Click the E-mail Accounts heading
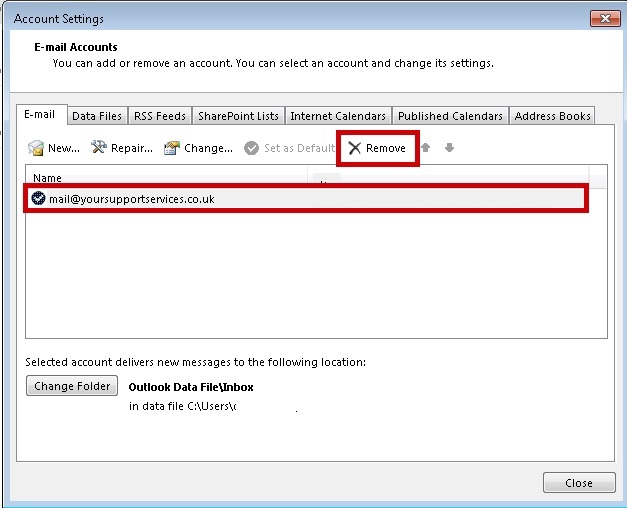This screenshot has height=508, width=627. (76, 47)
